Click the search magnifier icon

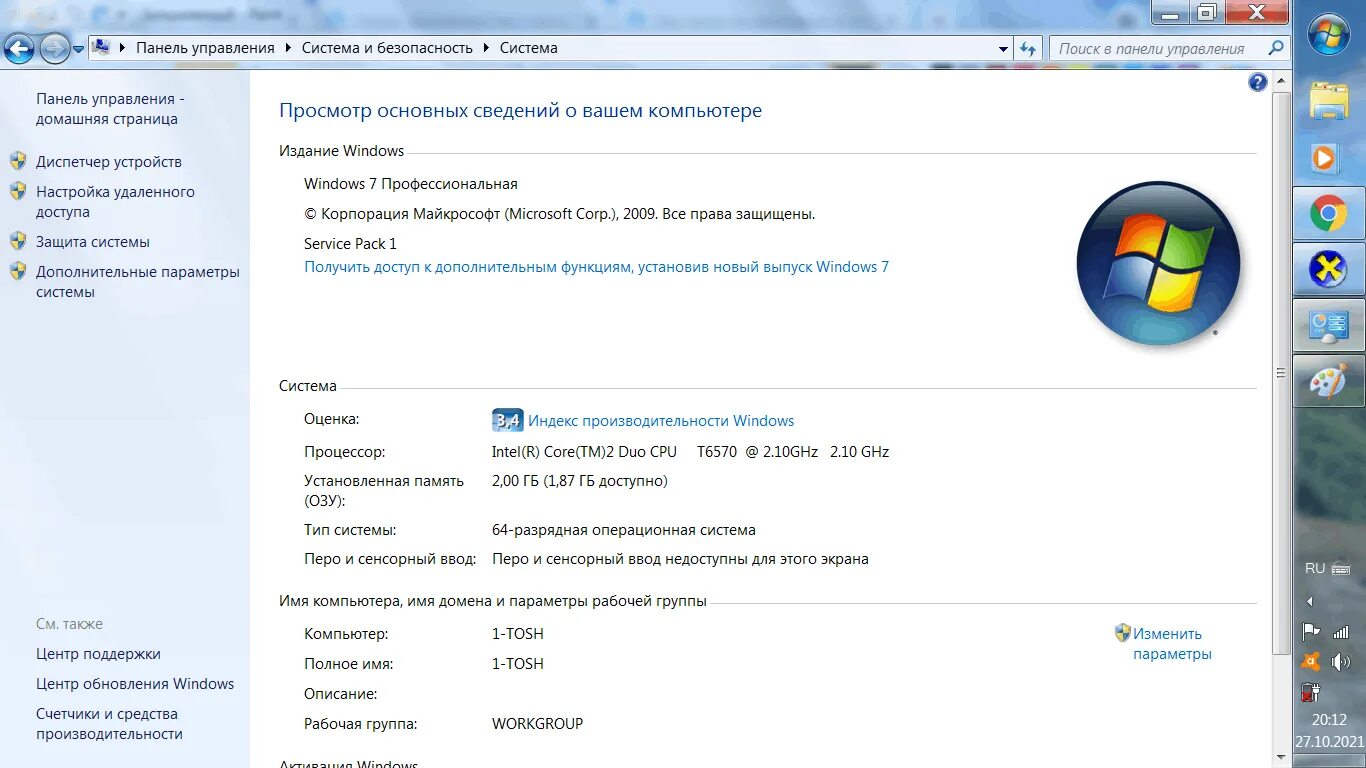point(1276,48)
